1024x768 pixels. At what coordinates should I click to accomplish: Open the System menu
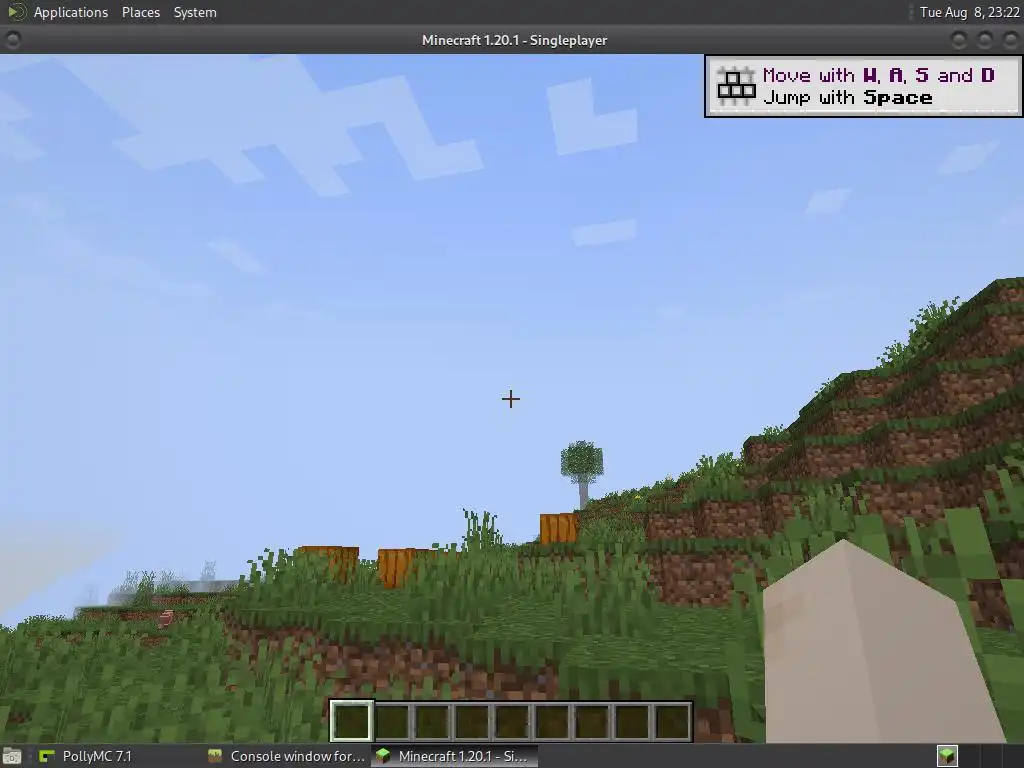coord(195,12)
